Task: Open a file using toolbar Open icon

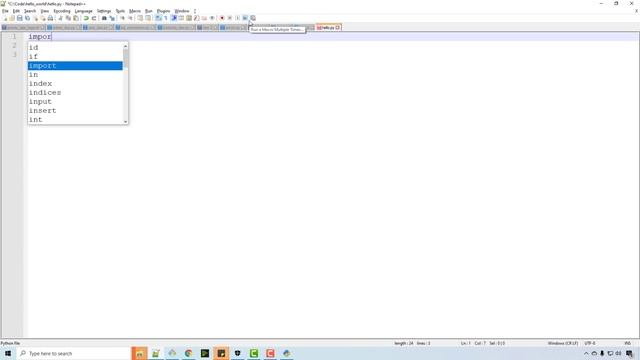Action: 12,18
